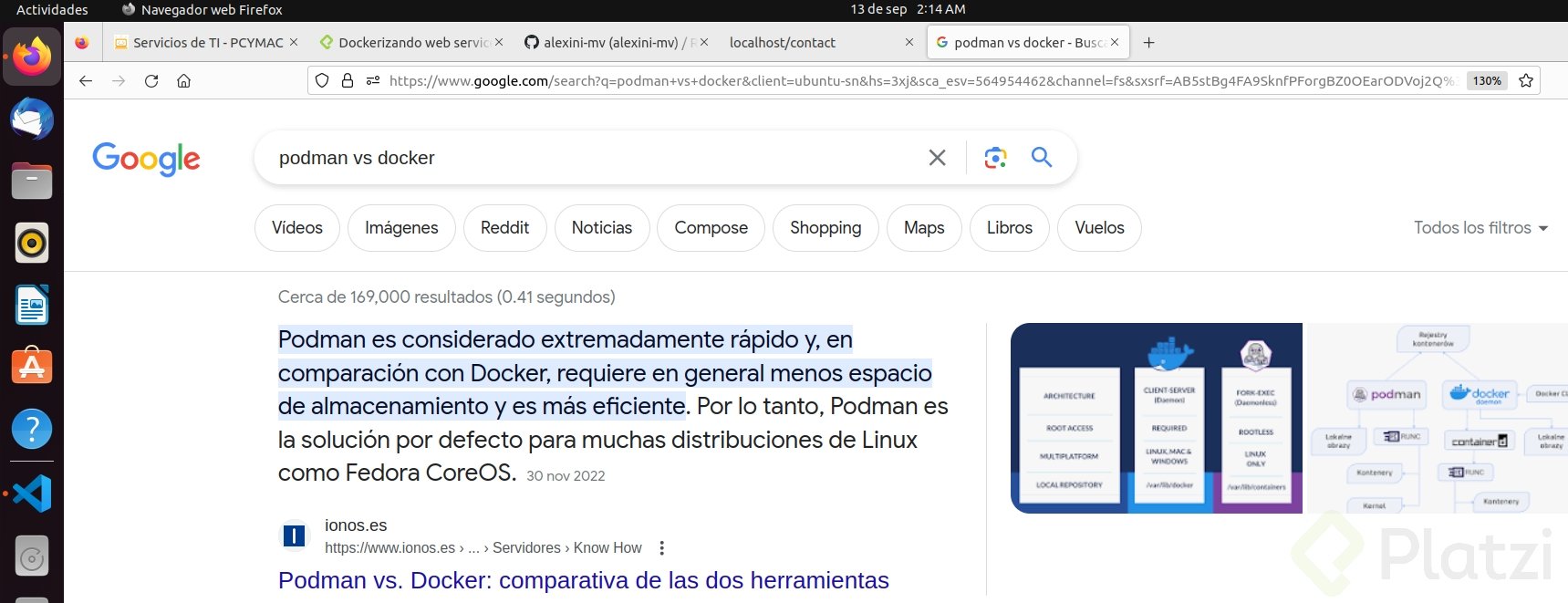Filter results by Videos
The width and height of the screenshot is (1568, 603).
tap(297, 228)
